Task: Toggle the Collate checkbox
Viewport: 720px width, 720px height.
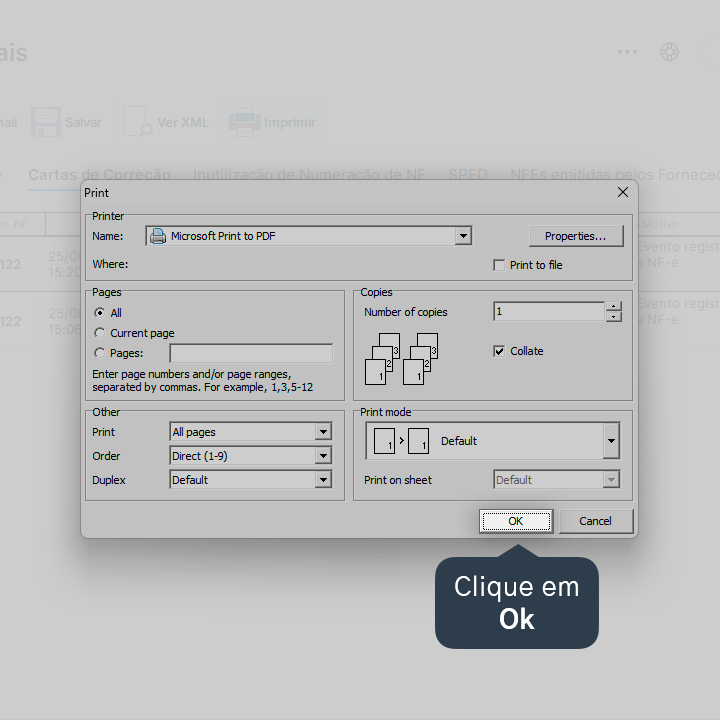Action: pos(499,351)
